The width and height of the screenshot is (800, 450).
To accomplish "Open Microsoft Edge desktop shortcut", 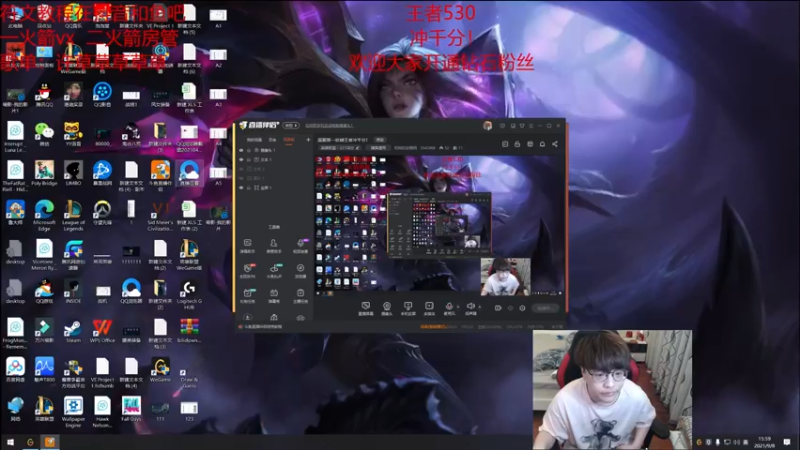I will tap(44, 215).
